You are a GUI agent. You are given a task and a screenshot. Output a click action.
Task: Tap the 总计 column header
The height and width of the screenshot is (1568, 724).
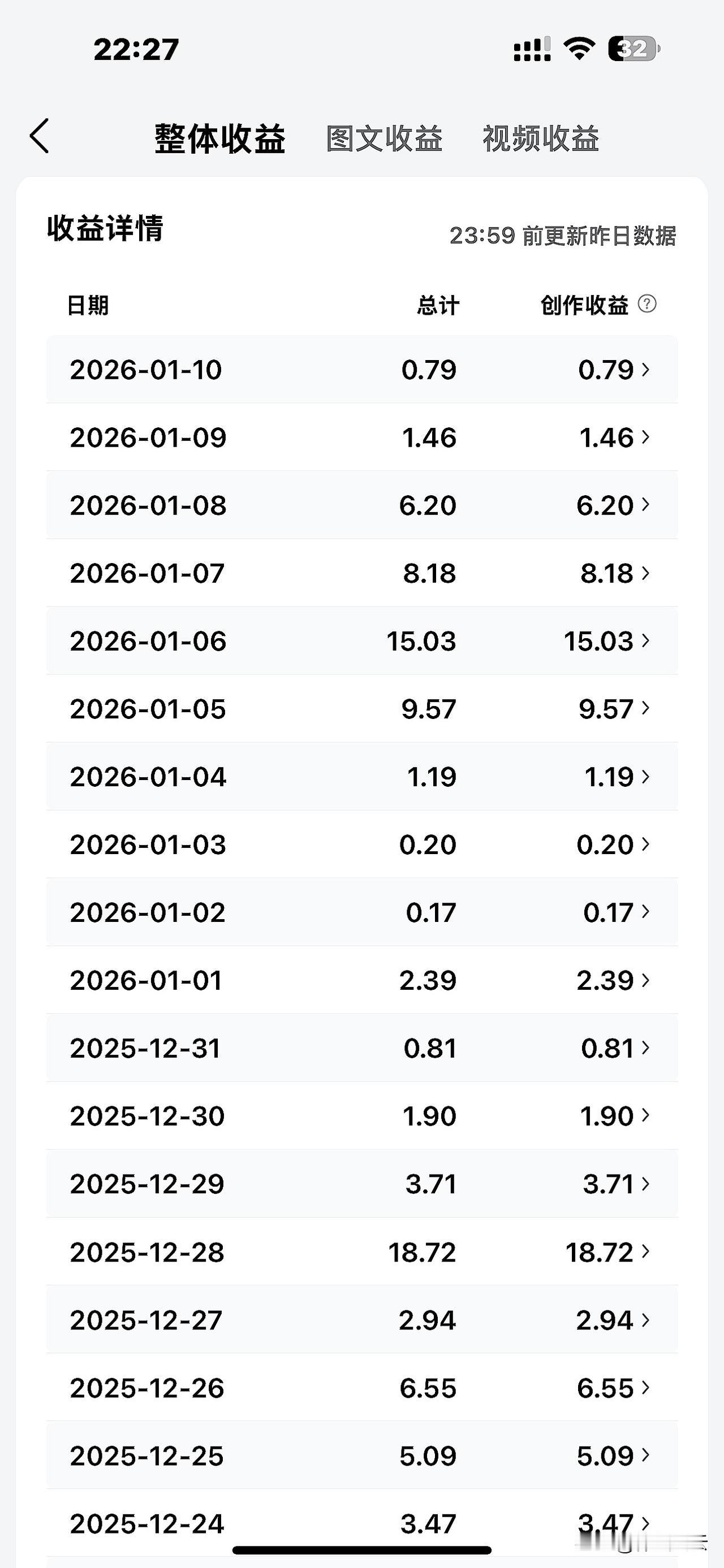[x=438, y=305]
